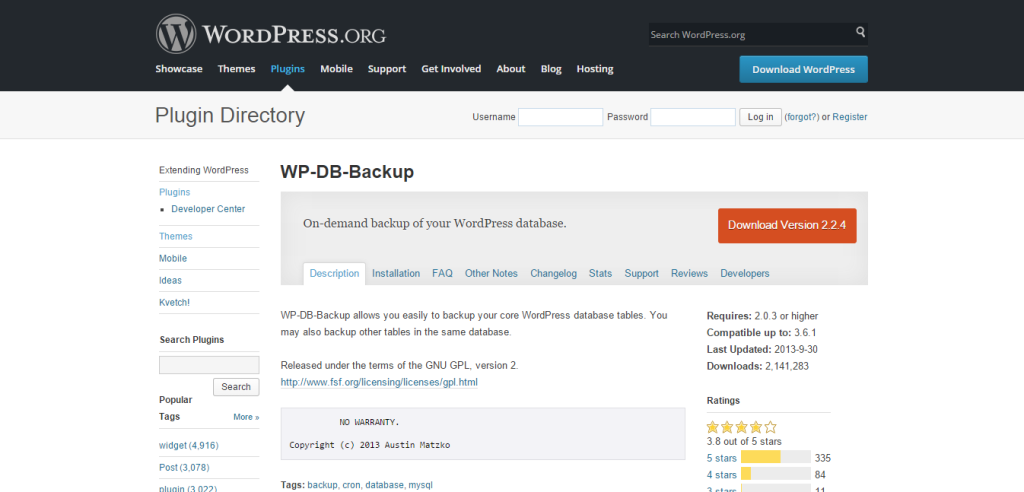Screen dimensions: 1024x492
Task: Open the Changelog tab
Action: [553, 274]
